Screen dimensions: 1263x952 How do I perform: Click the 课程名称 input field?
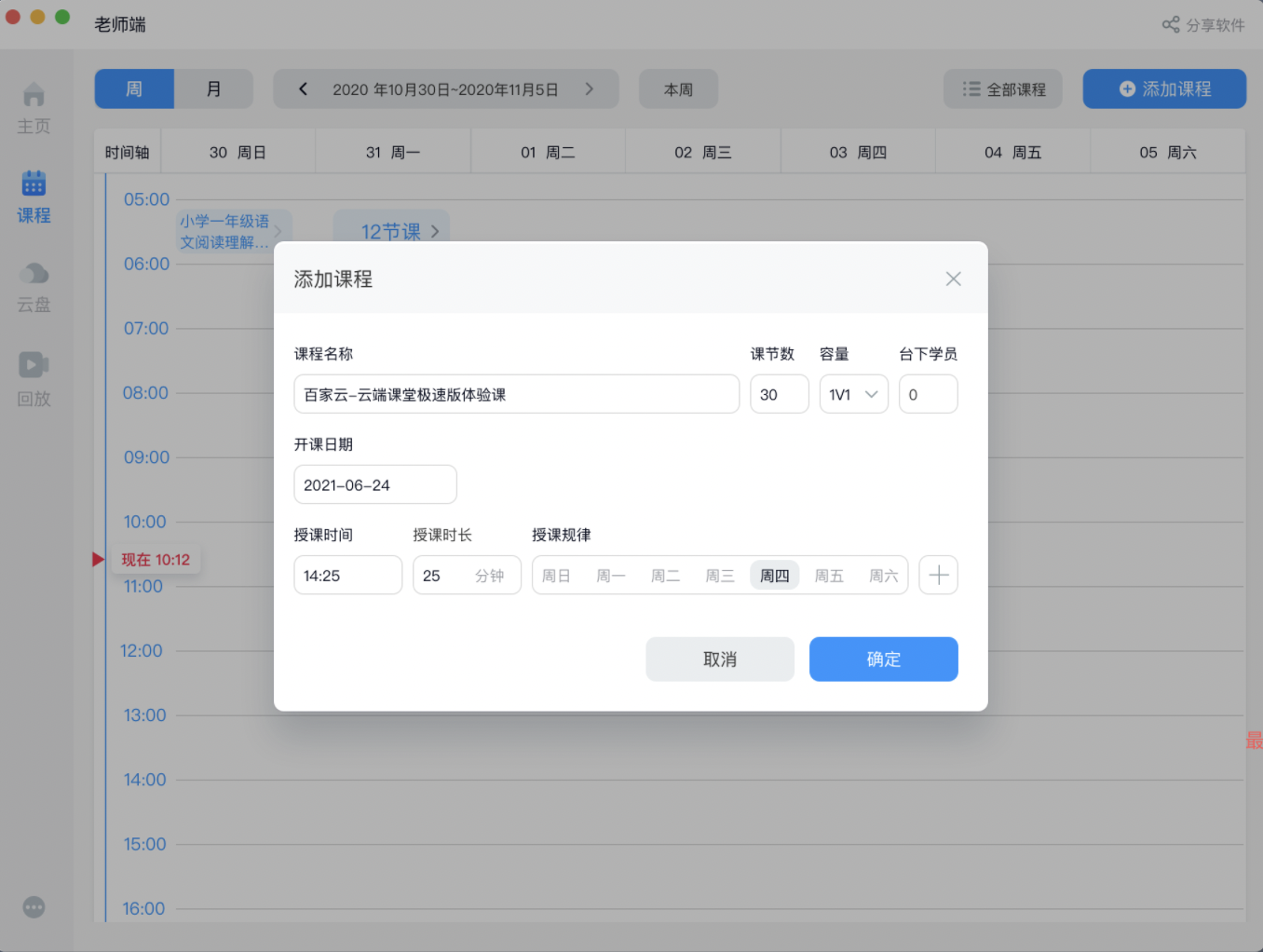click(517, 394)
